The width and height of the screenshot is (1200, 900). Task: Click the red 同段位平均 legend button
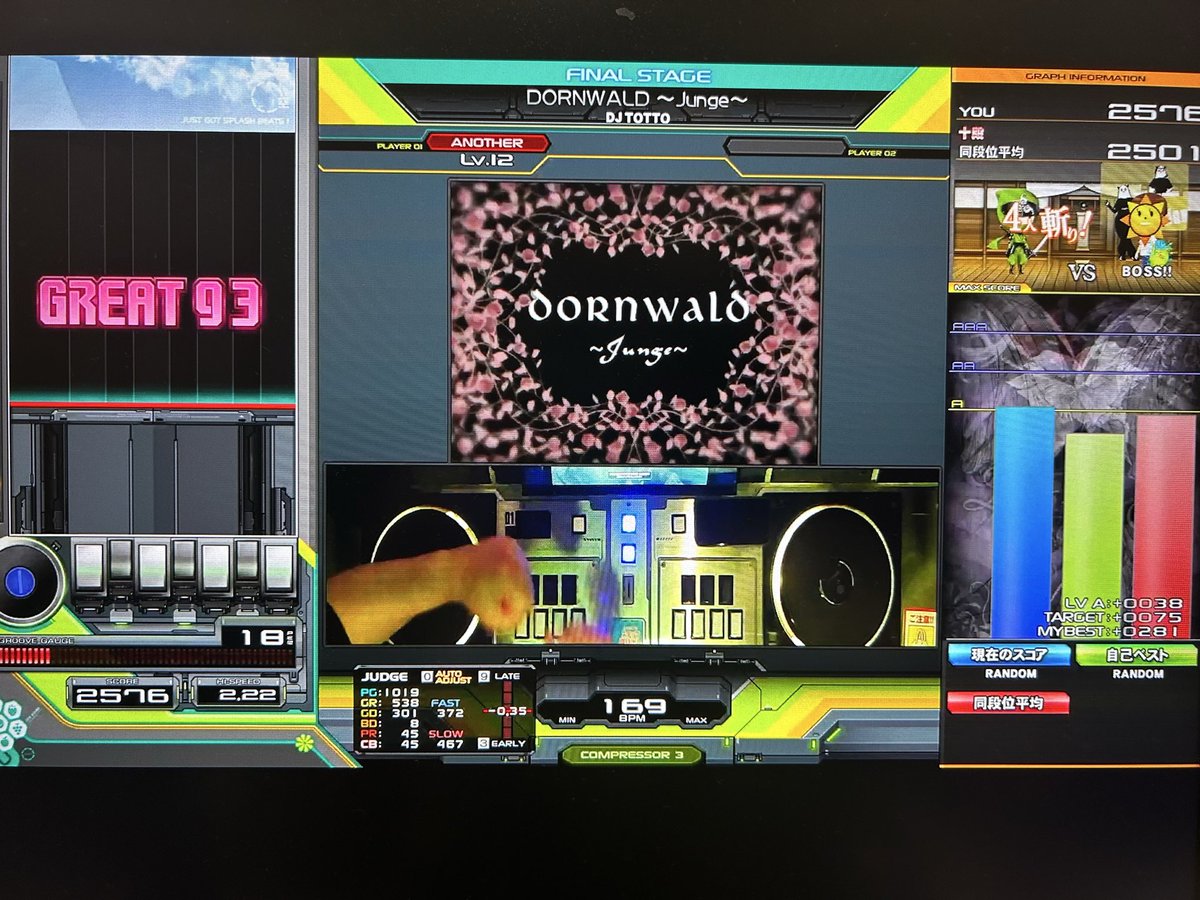[x=1008, y=704]
